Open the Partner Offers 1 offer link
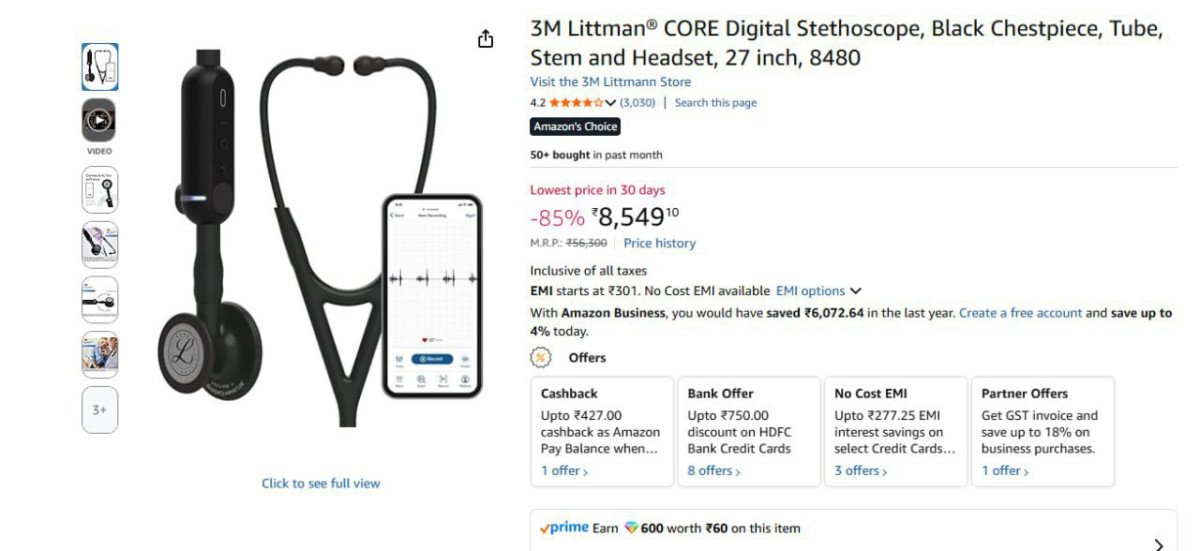 coord(1004,470)
